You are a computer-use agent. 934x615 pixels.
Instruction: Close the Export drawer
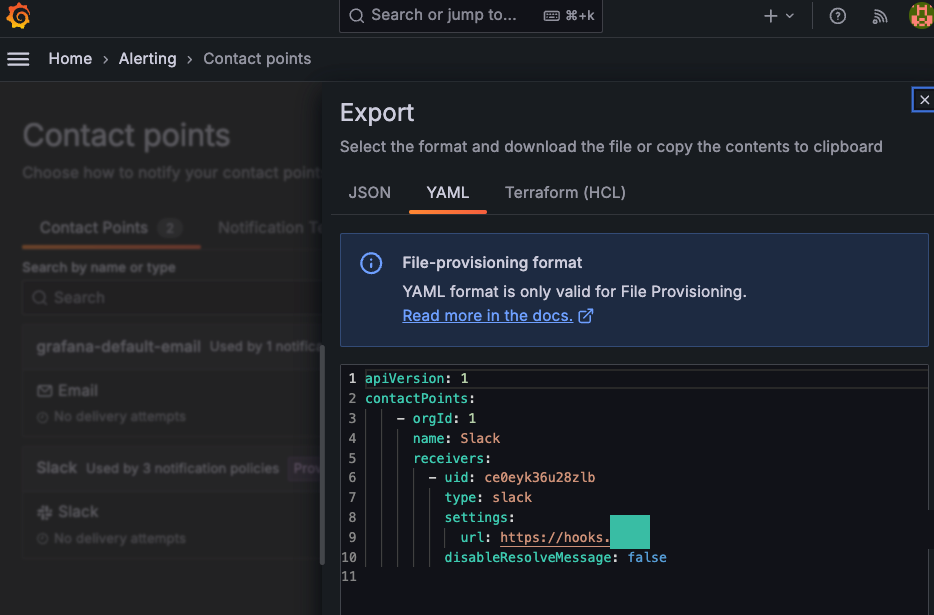pyautogui.click(x=924, y=100)
